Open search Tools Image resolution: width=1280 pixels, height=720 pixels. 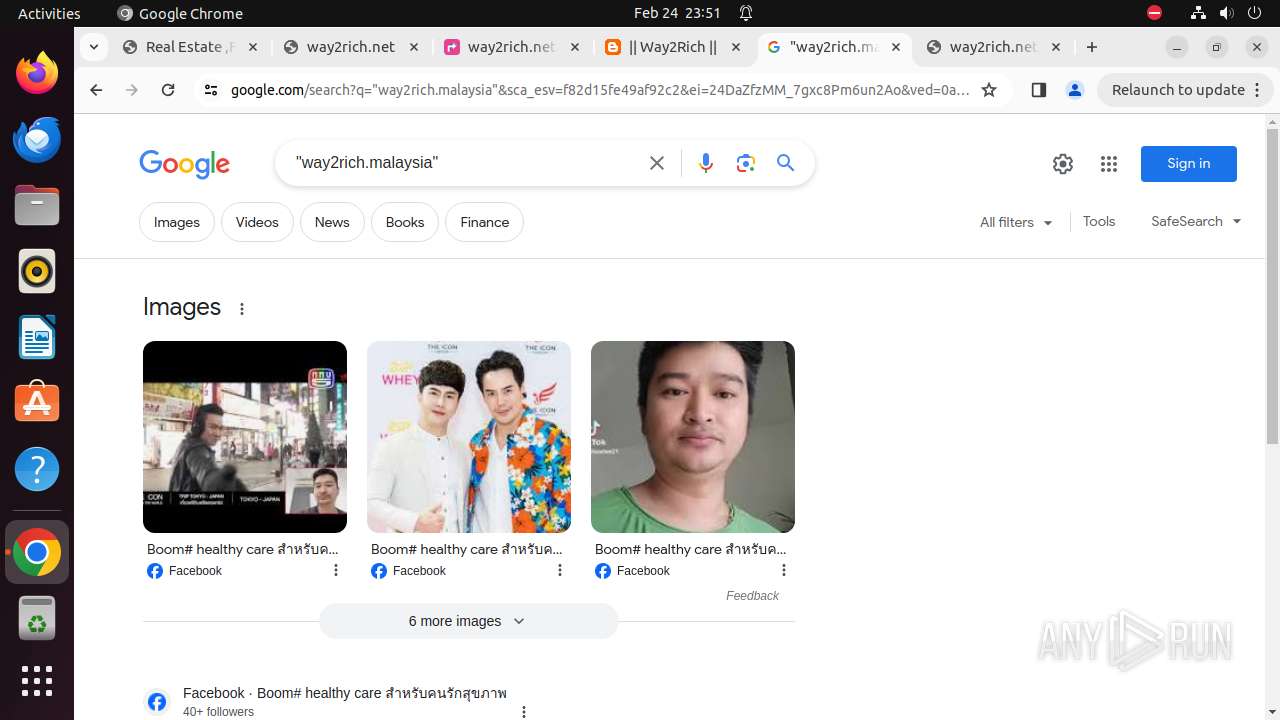(1099, 222)
